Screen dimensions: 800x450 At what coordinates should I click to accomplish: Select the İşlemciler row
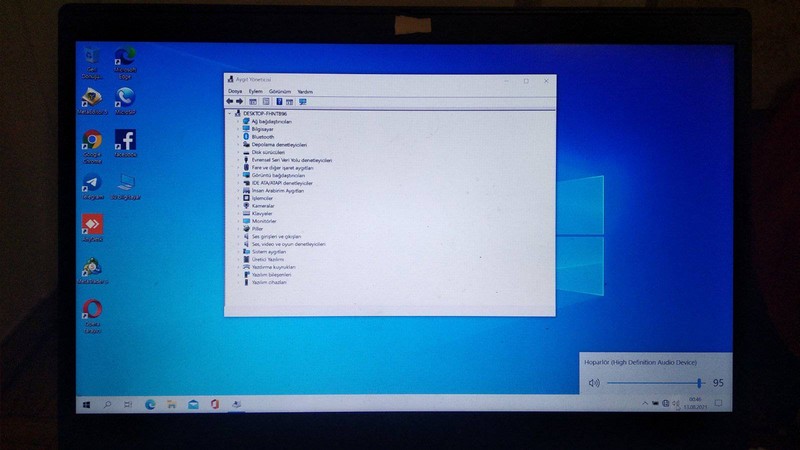[258, 198]
